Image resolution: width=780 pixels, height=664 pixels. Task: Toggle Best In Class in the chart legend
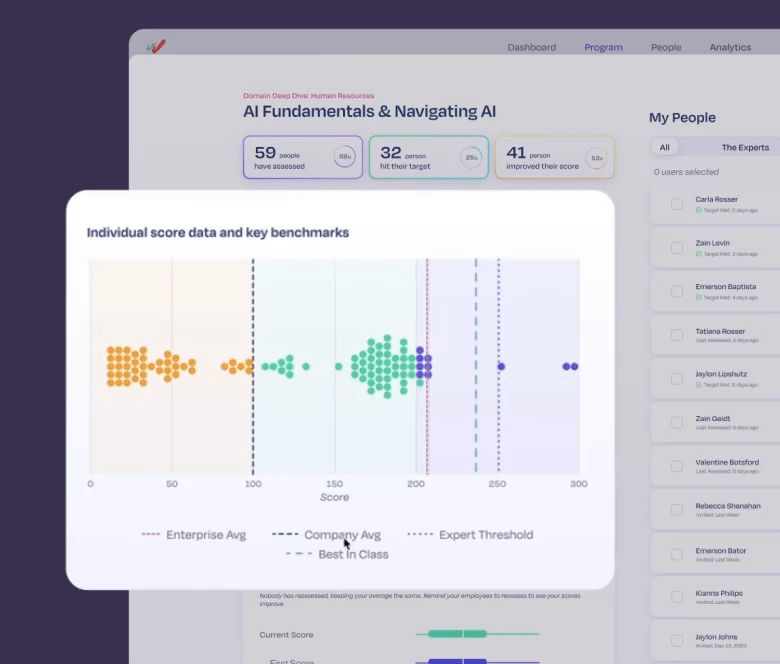337,554
